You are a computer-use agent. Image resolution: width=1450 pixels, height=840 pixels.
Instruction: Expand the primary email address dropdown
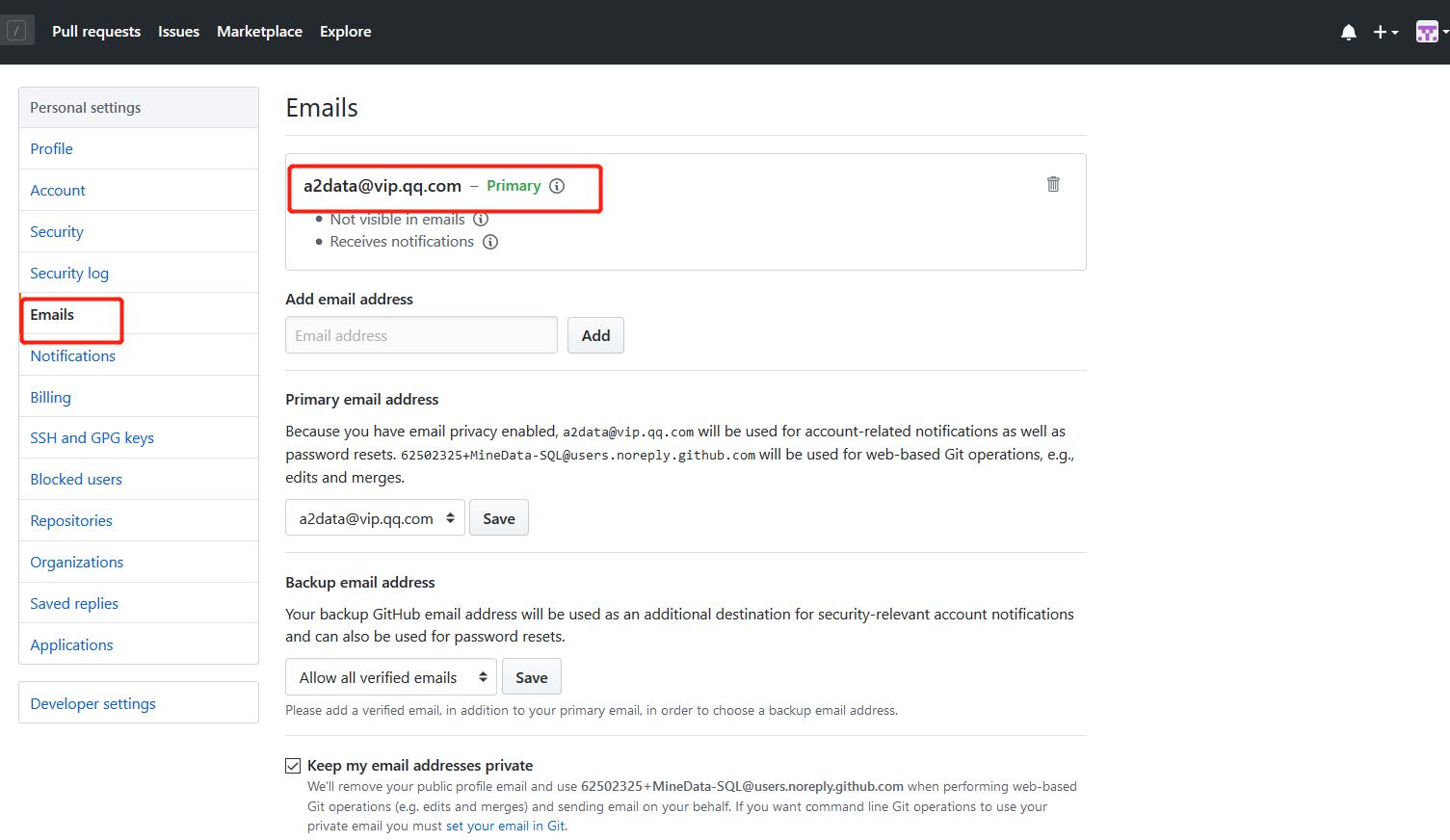pos(375,518)
